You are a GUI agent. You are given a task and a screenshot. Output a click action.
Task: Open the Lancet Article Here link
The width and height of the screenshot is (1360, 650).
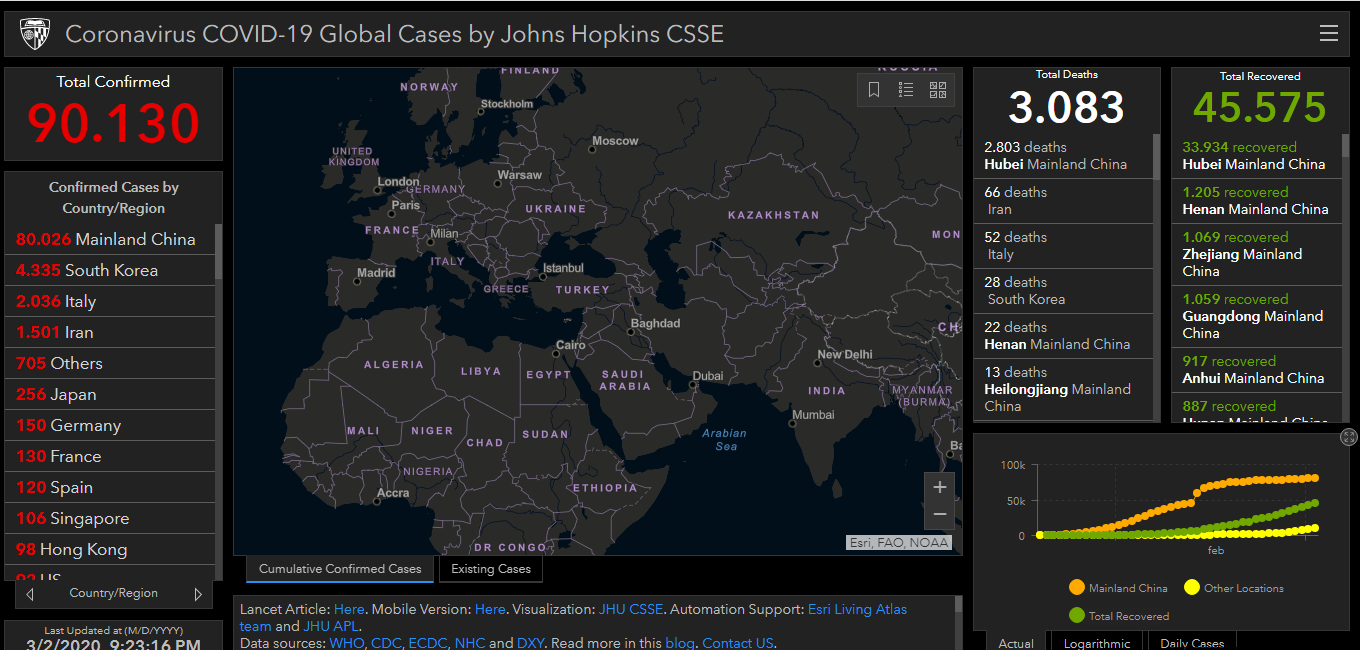coord(349,609)
